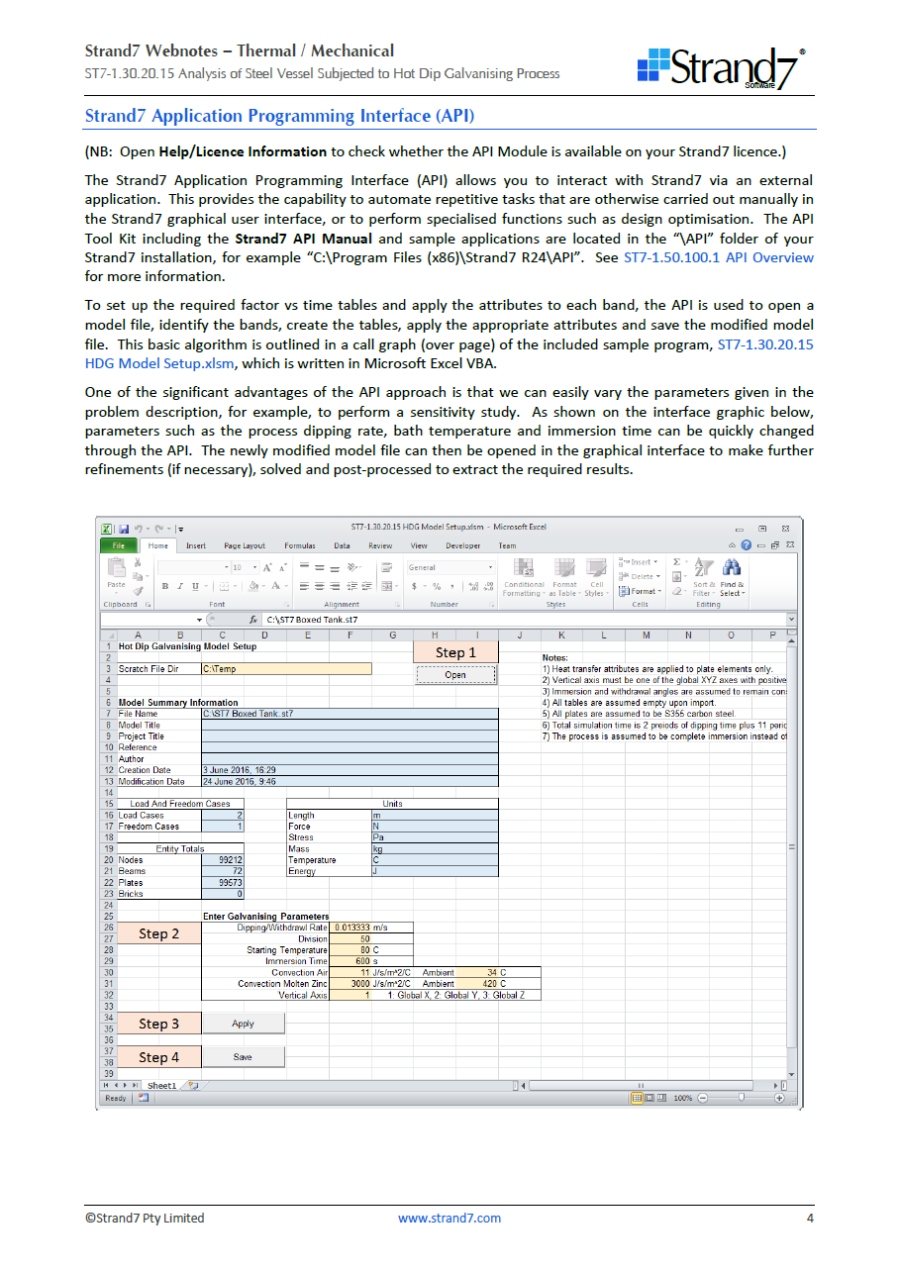Click the Sort & Filter icon
Viewport: 900px width, 1272px height.
(x=704, y=566)
